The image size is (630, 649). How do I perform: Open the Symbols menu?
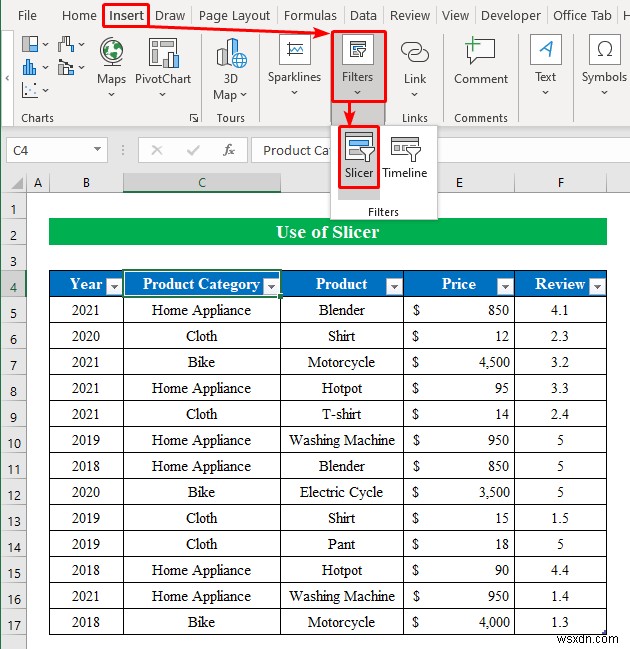(x=604, y=66)
